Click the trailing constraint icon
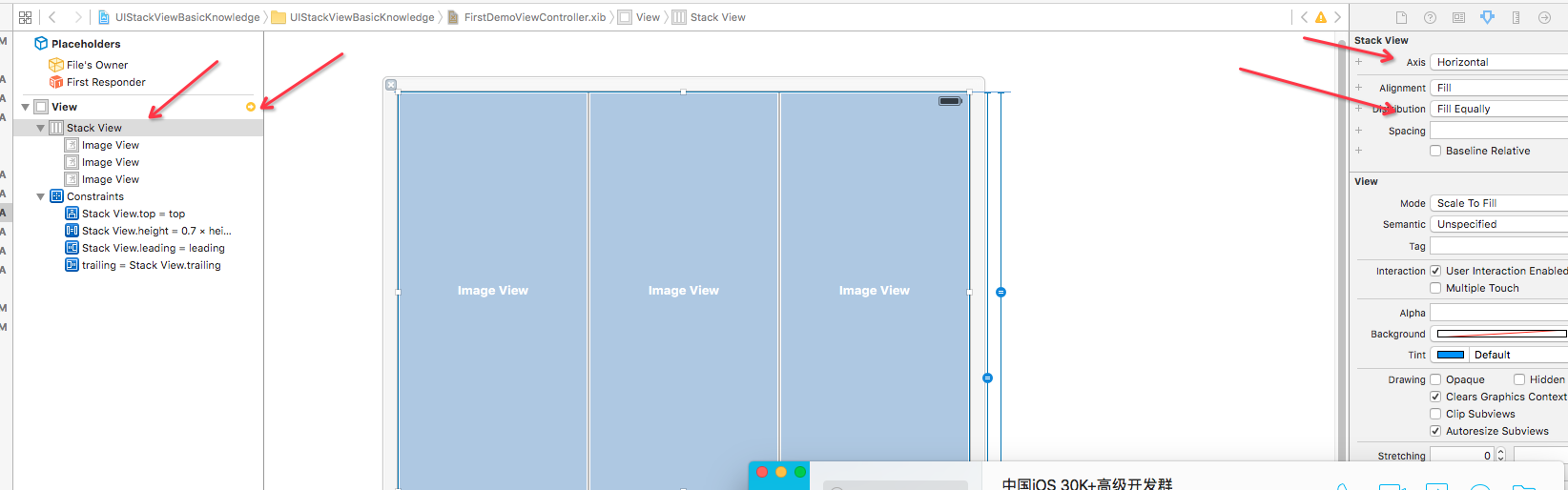Image resolution: width=1568 pixels, height=490 pixels. [72, 265]
